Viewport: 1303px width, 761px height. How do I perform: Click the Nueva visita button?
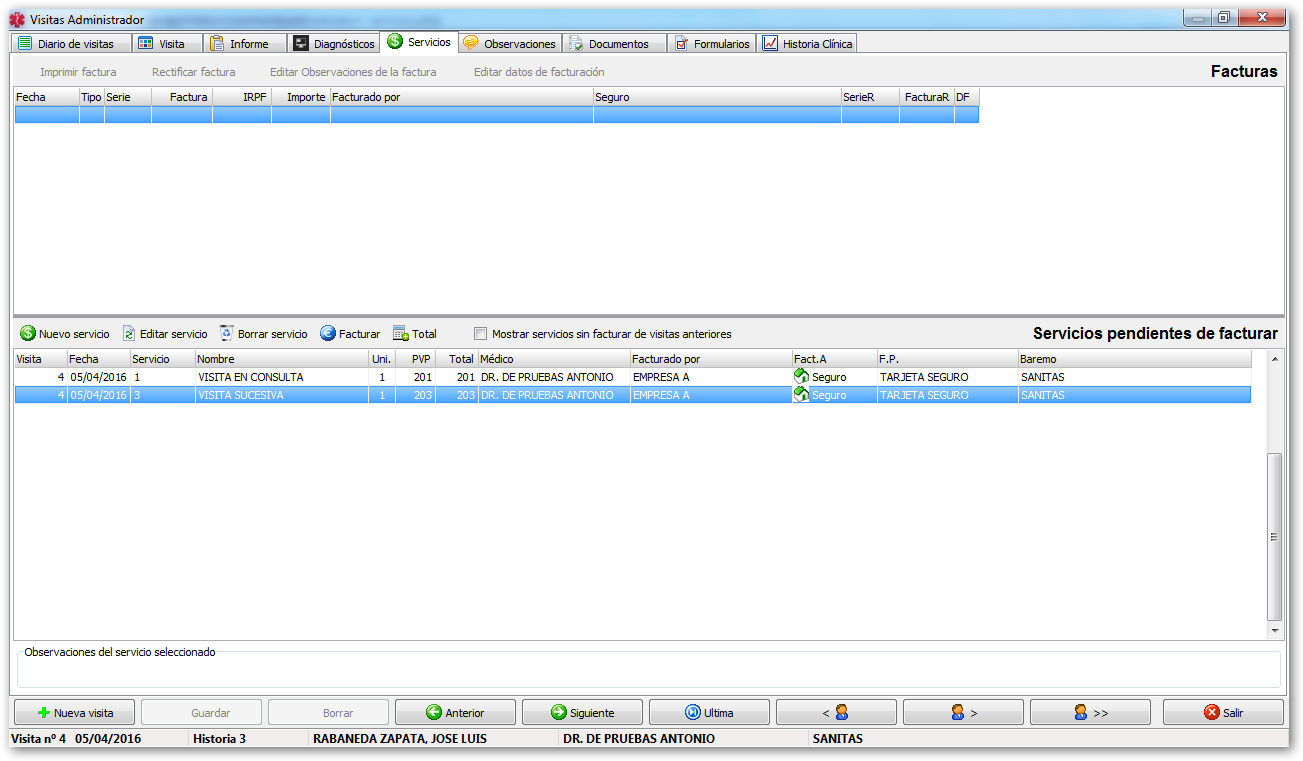[74, 713]
